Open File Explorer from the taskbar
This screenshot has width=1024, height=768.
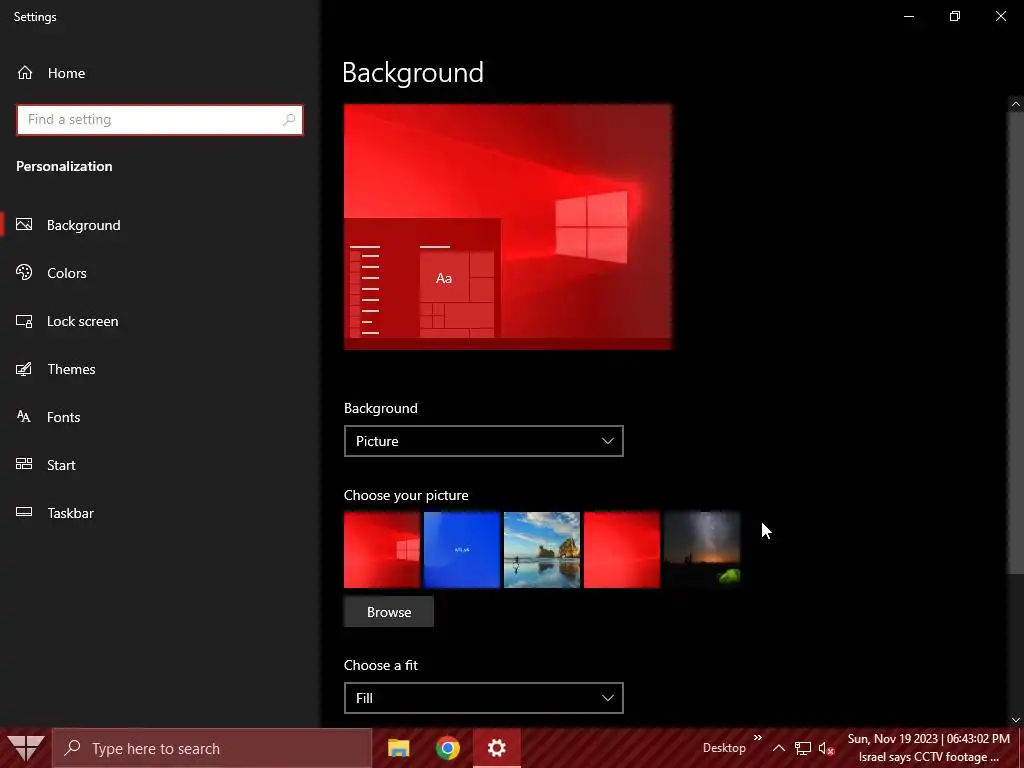[398, 748]
